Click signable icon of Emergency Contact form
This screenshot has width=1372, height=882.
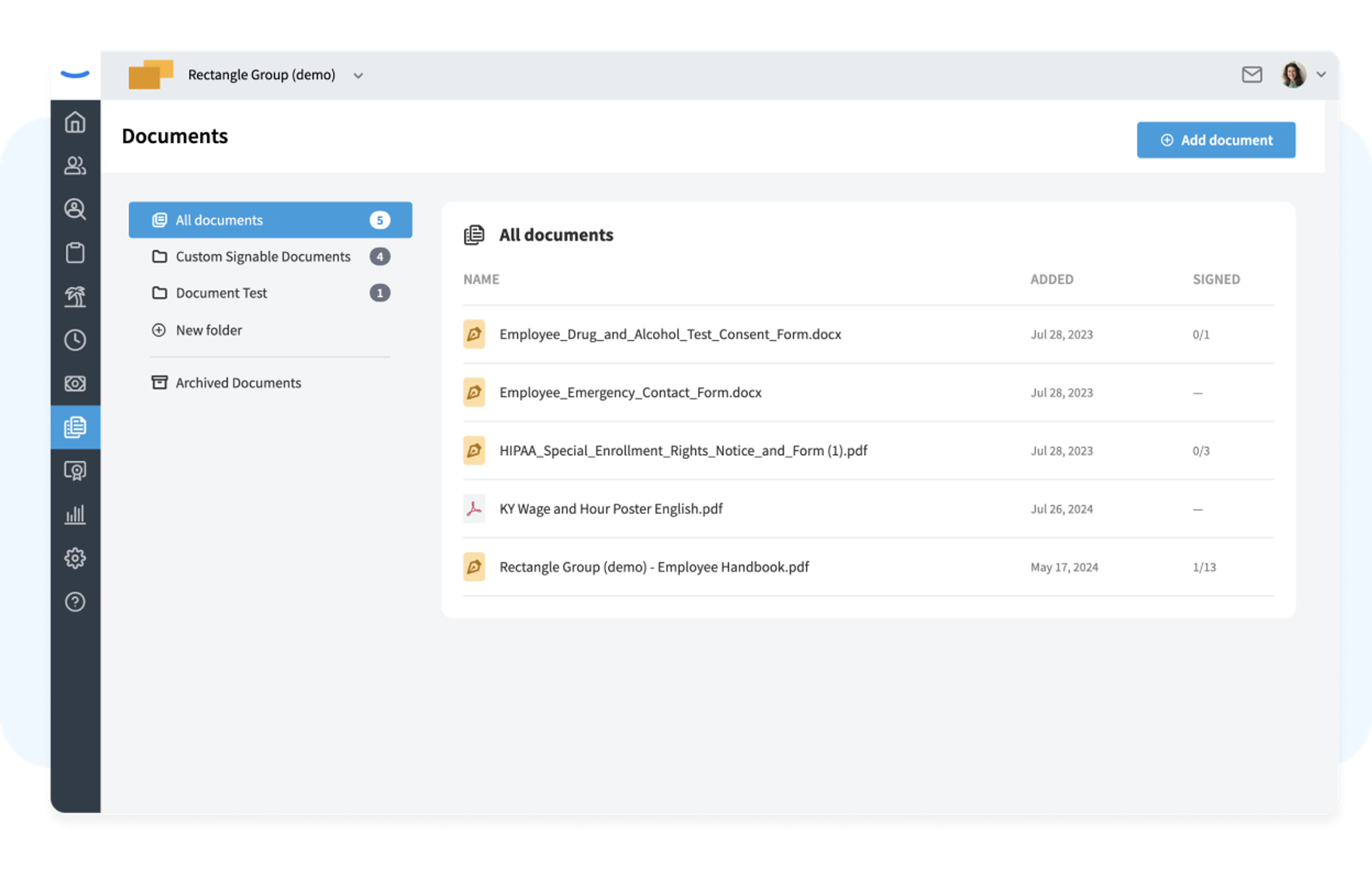coord(474,393)
